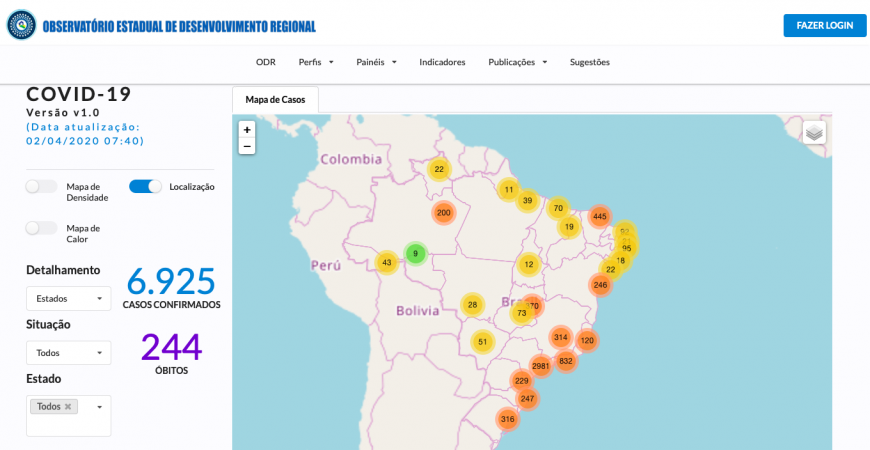Expand the Estado selection dropdown
Image resolution: width=870 pixels, height=450 pixels.
pyautogui.click(x=99, y=407)
